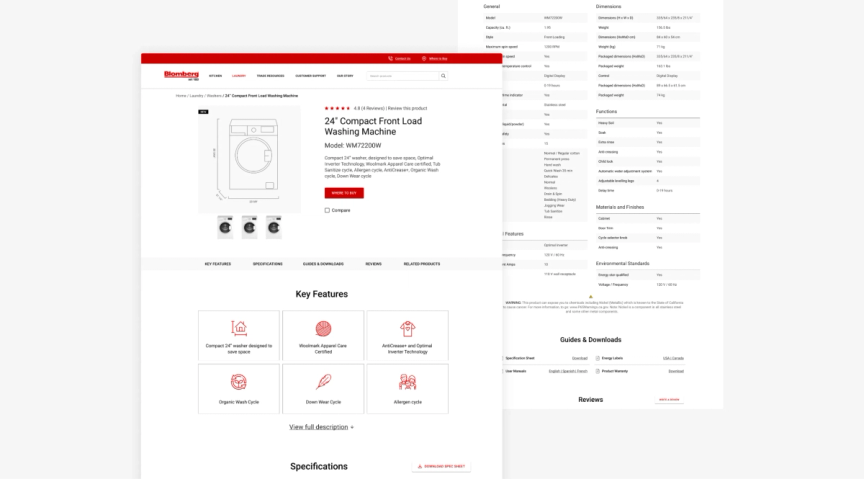Click the 4.8 (4 Reviews) text
Screen dimensions: 864x479
[x=369, y=109]
